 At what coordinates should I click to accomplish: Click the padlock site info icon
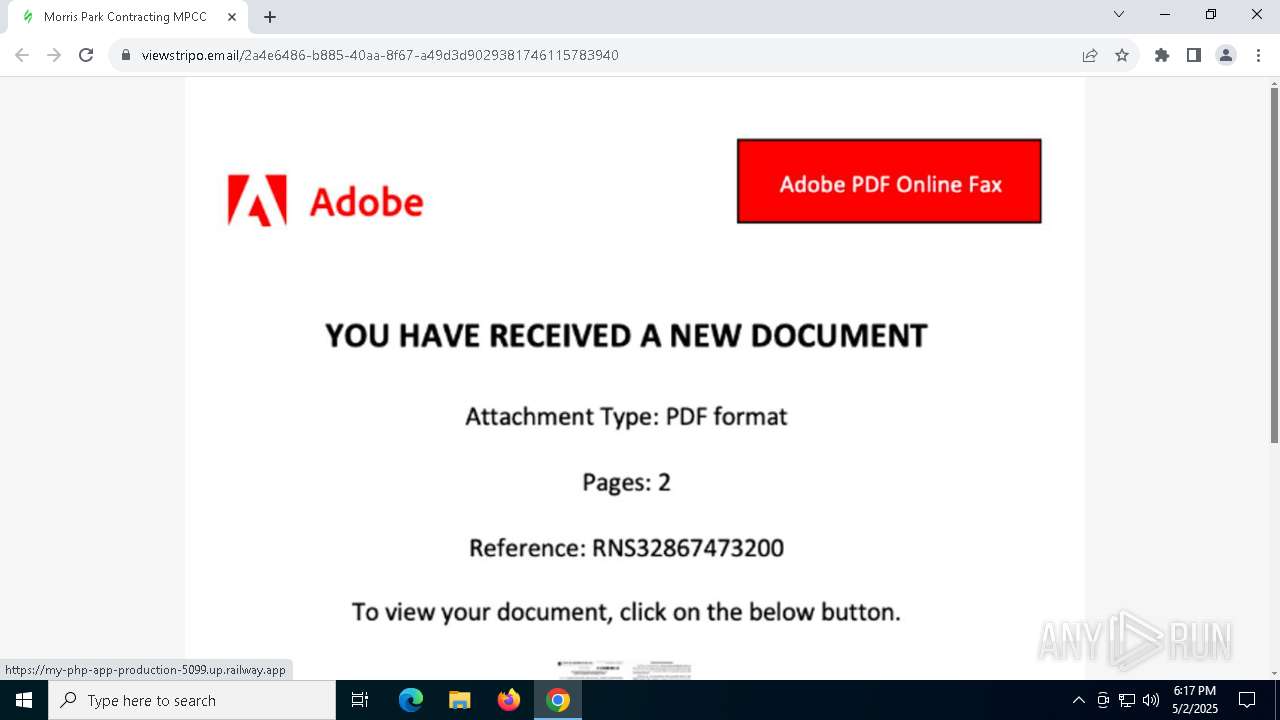pyautogui.click(x=126, y=55)
